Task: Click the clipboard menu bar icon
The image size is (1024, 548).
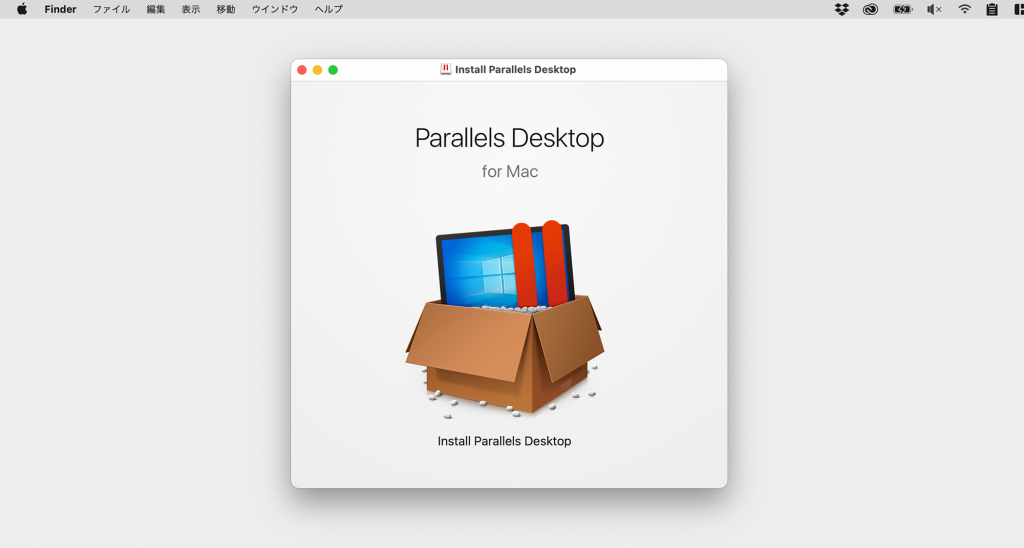Action: [x=991, y=9]
